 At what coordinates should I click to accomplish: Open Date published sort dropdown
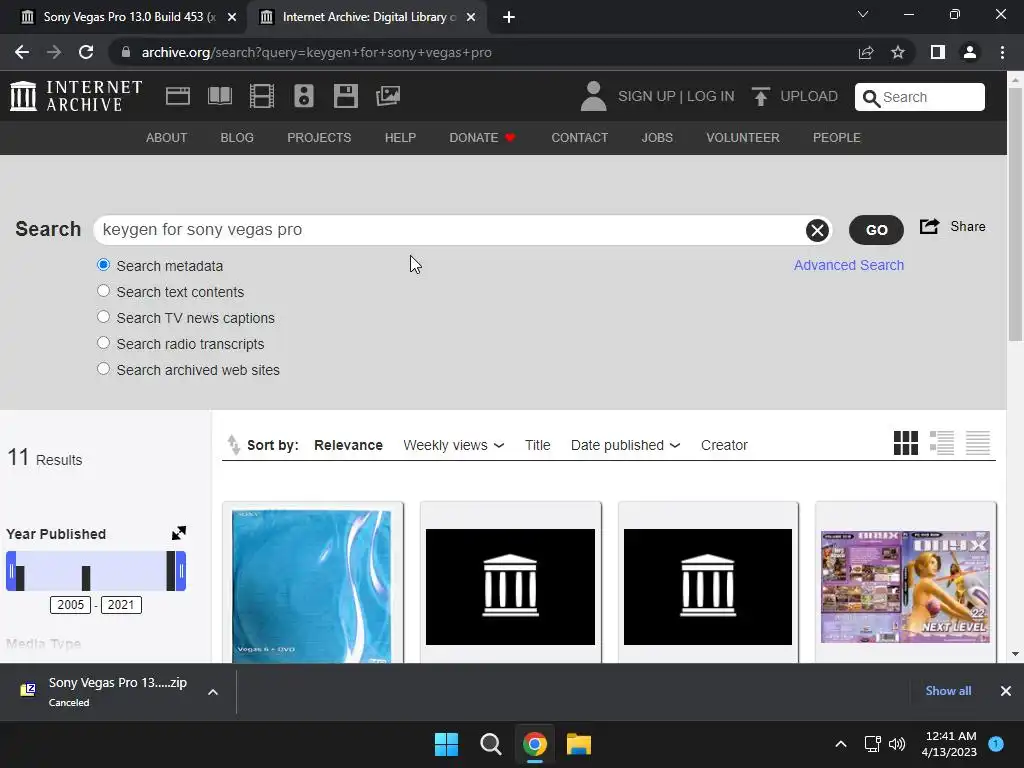pos(625,445)
